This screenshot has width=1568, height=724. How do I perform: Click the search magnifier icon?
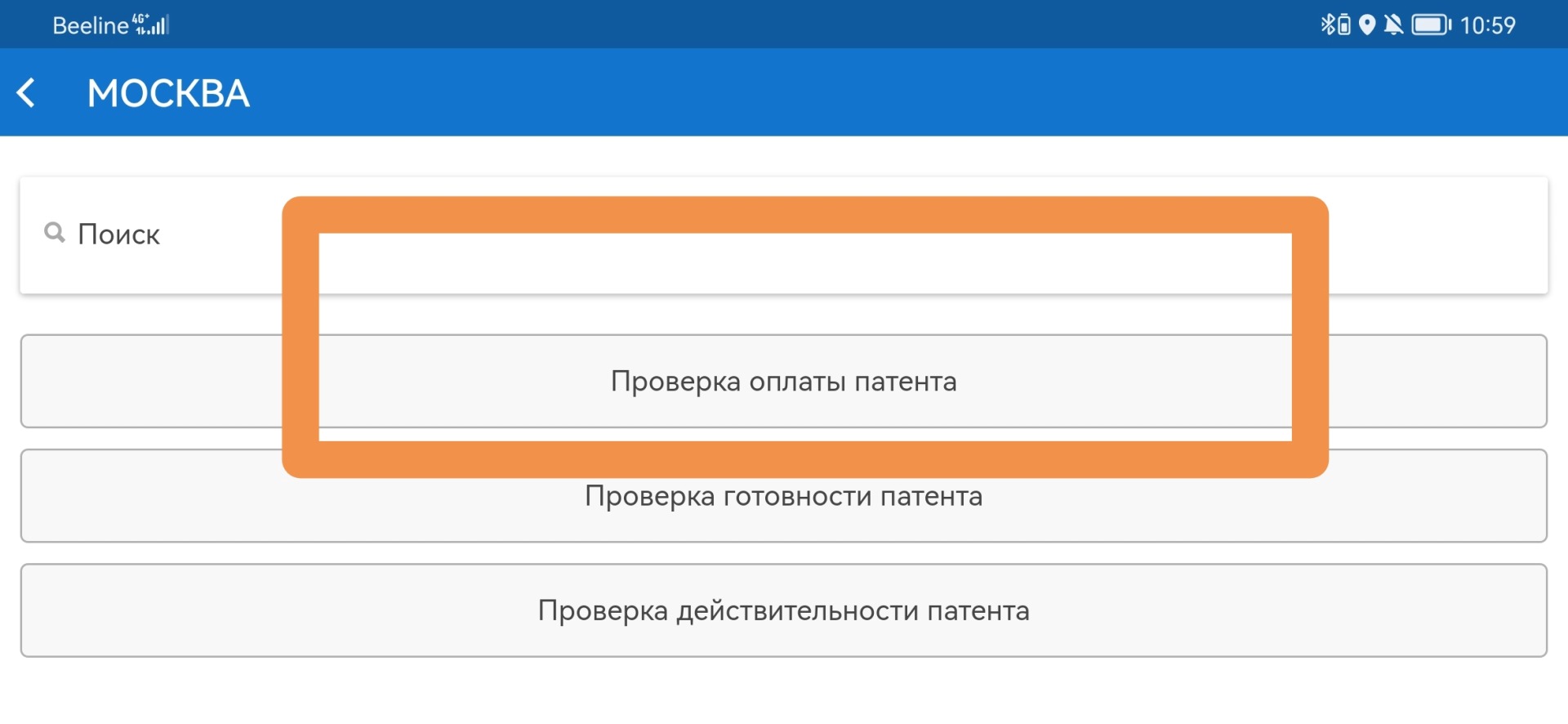(x=55, y=233)
